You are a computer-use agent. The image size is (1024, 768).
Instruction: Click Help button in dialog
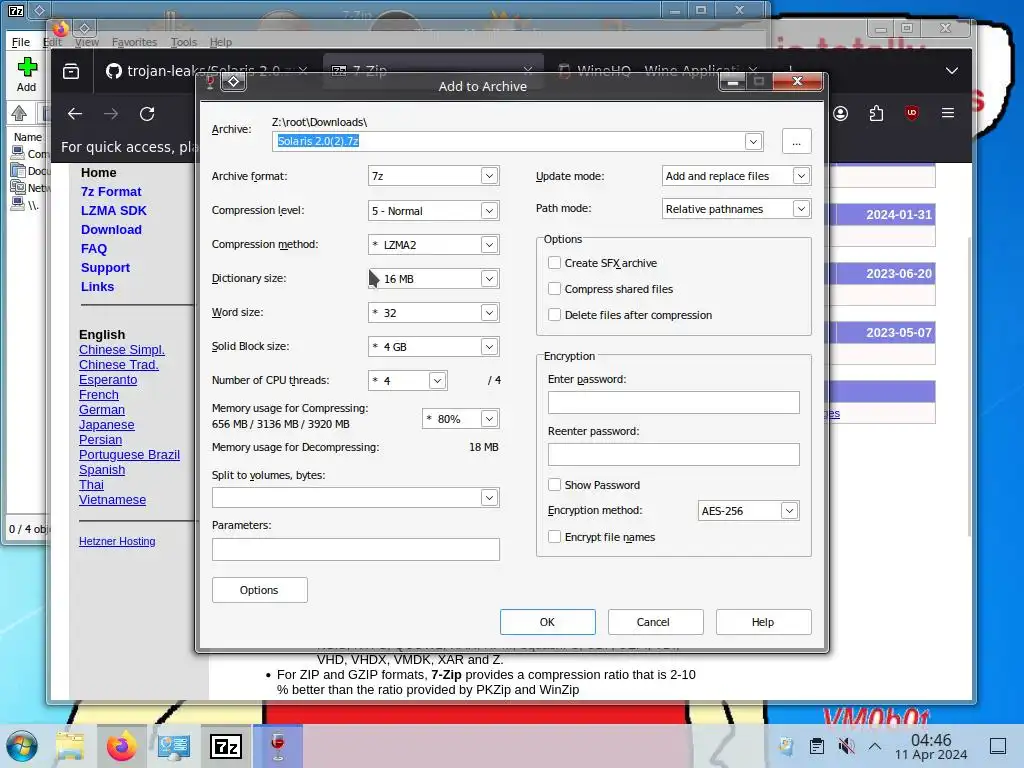(763, 622)
